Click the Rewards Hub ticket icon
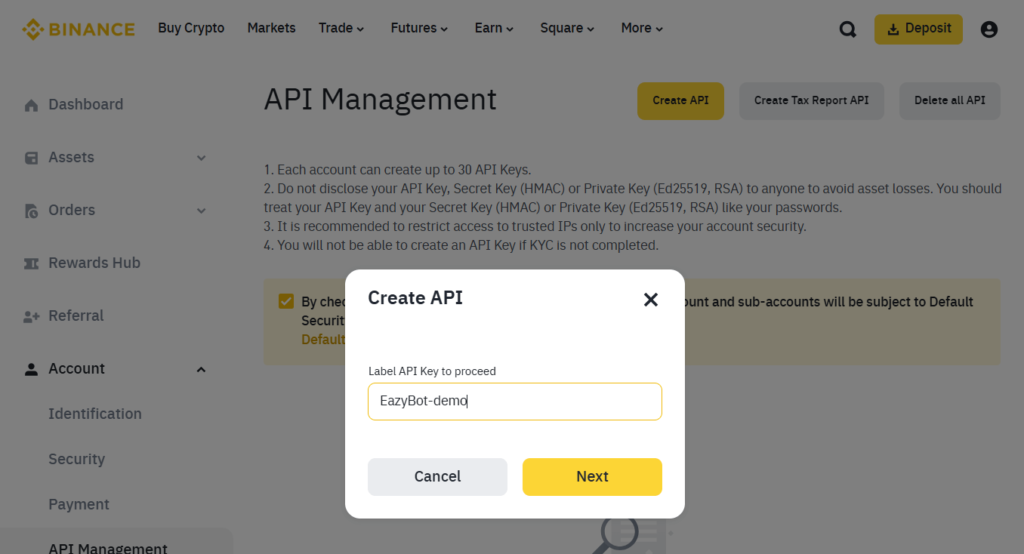Image resolution: width=1024 pixels, height=554 pixels. point(31,263)
